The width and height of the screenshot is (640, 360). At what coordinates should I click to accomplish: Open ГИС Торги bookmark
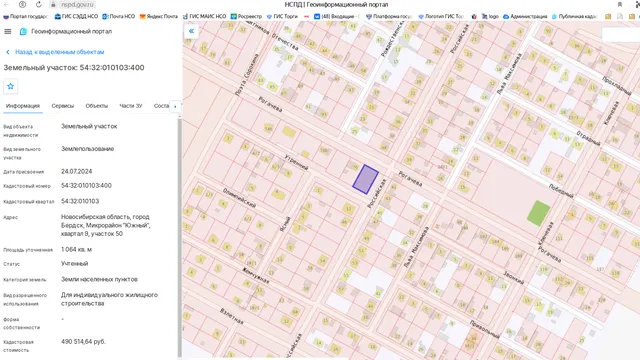click(x=282, y=16)
